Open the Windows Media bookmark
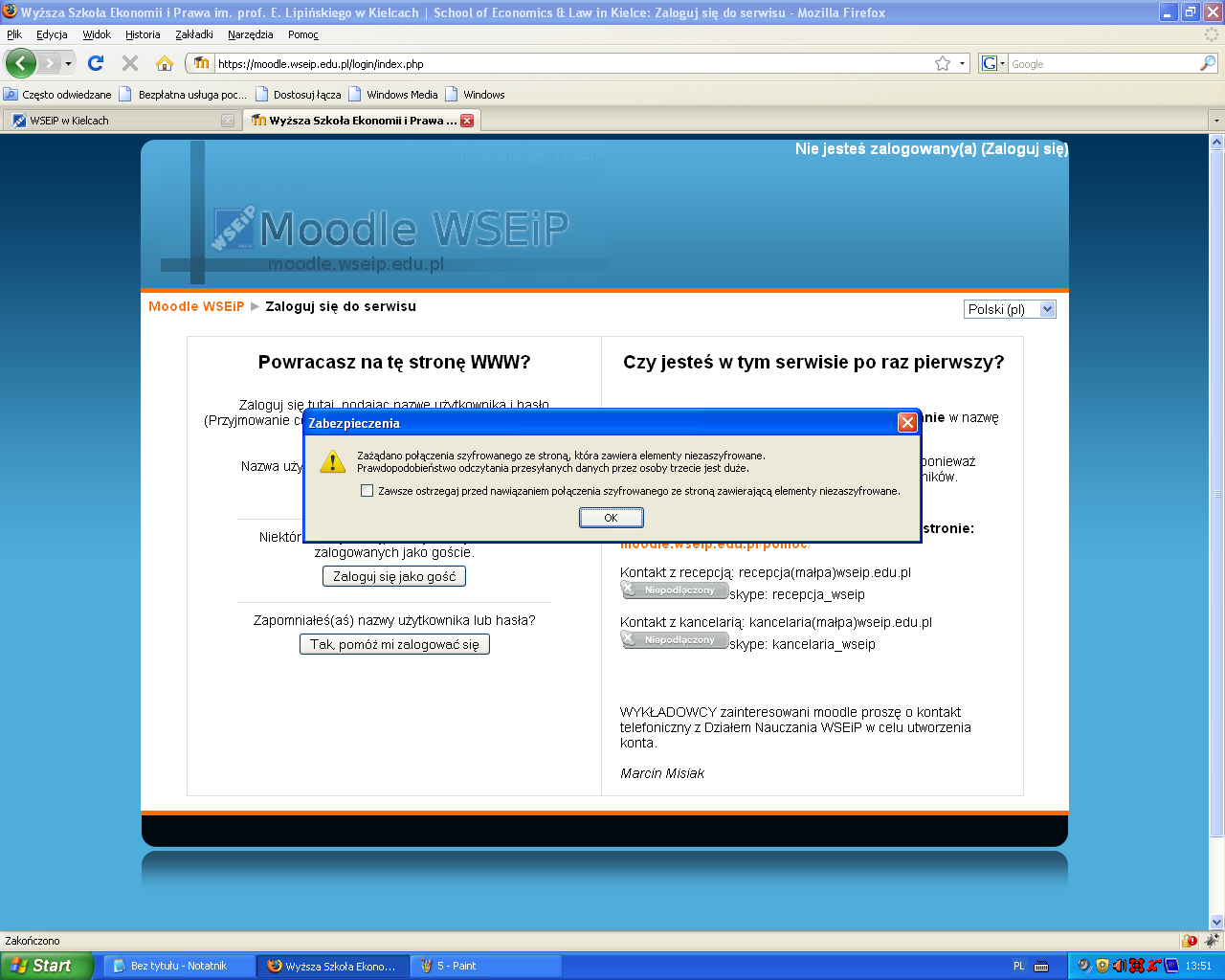The image size is (1225, 980). (x=392, y=95)
